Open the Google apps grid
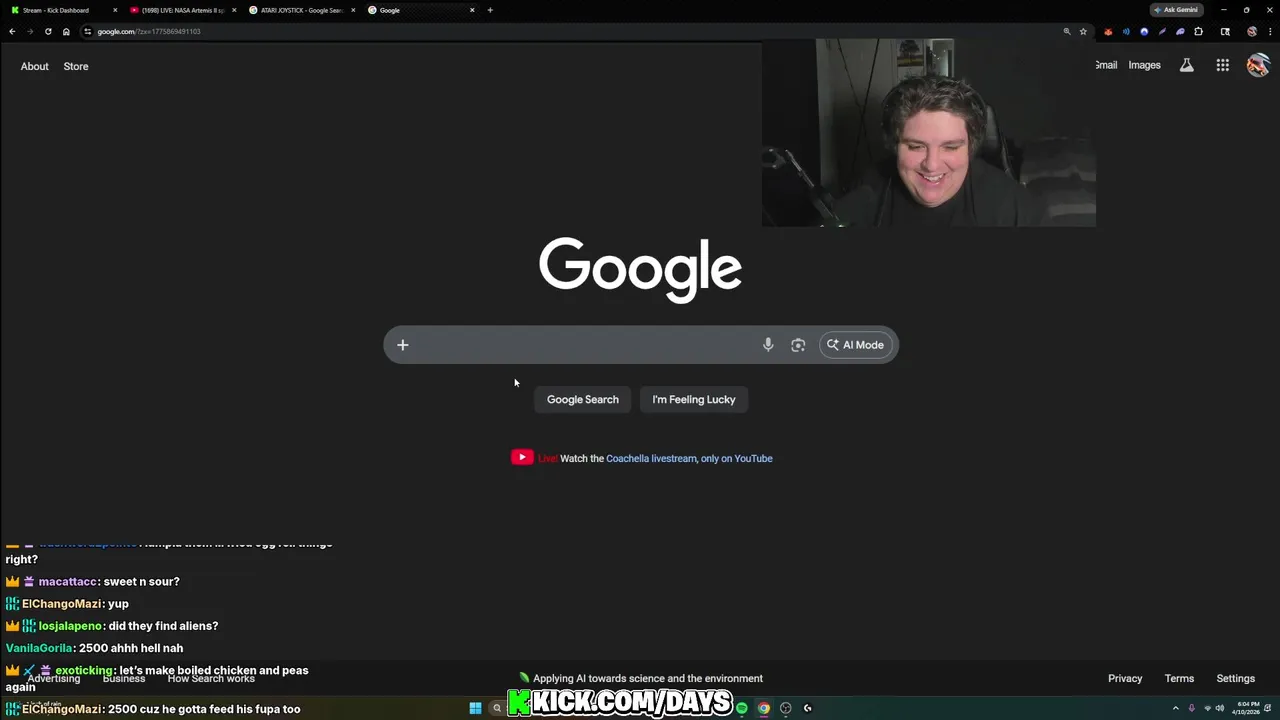The height and width of the screenshot is (720, 1280). pyautogui.click(x=1223, y=65)
